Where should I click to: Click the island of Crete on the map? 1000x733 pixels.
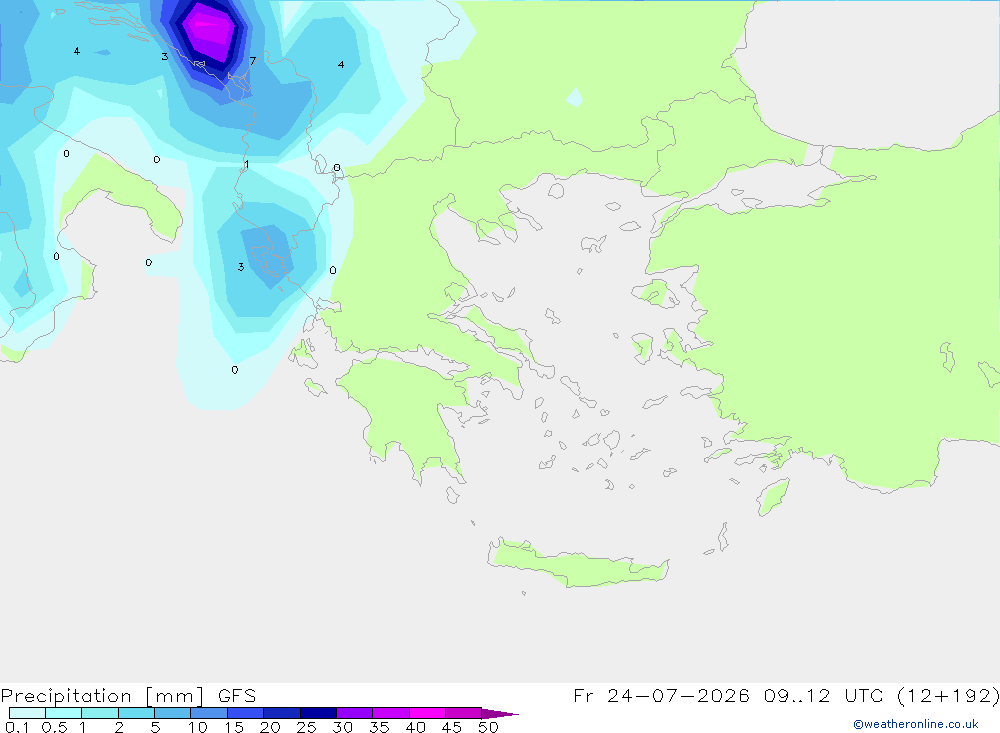click(x=577, y=564)
